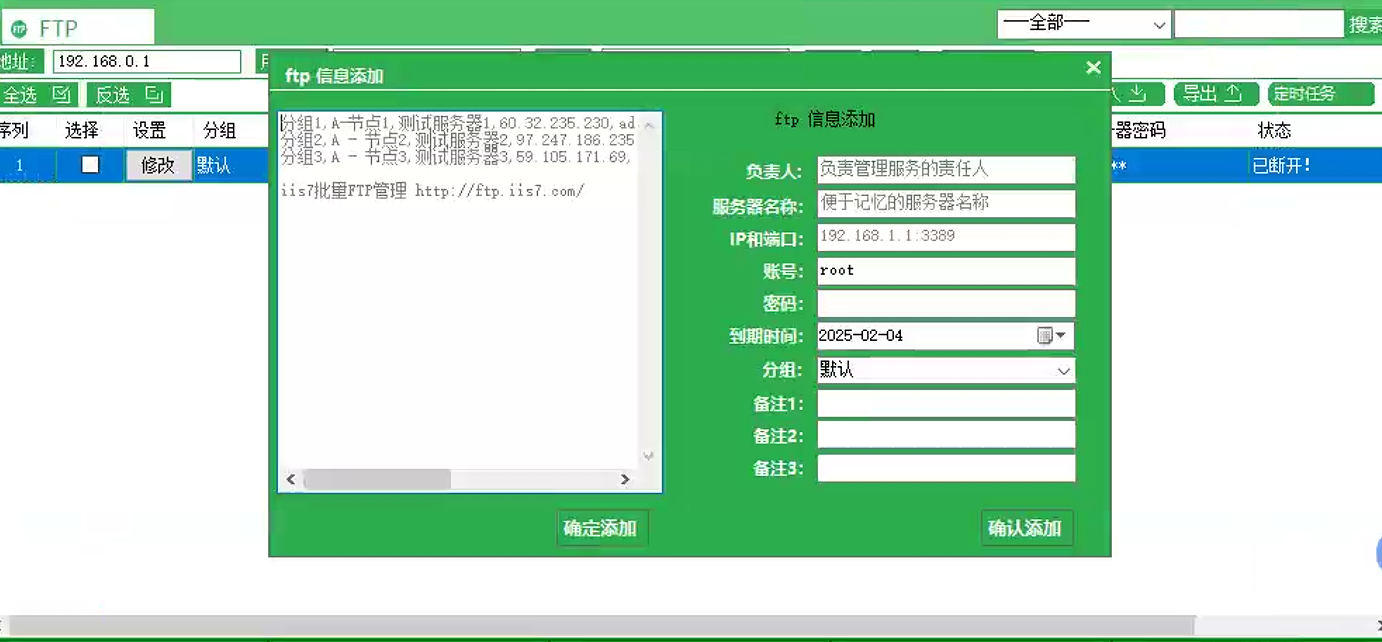Click the text area's right scroll arrow
This screenshot has width=1382, height=642.
[625, 480]
